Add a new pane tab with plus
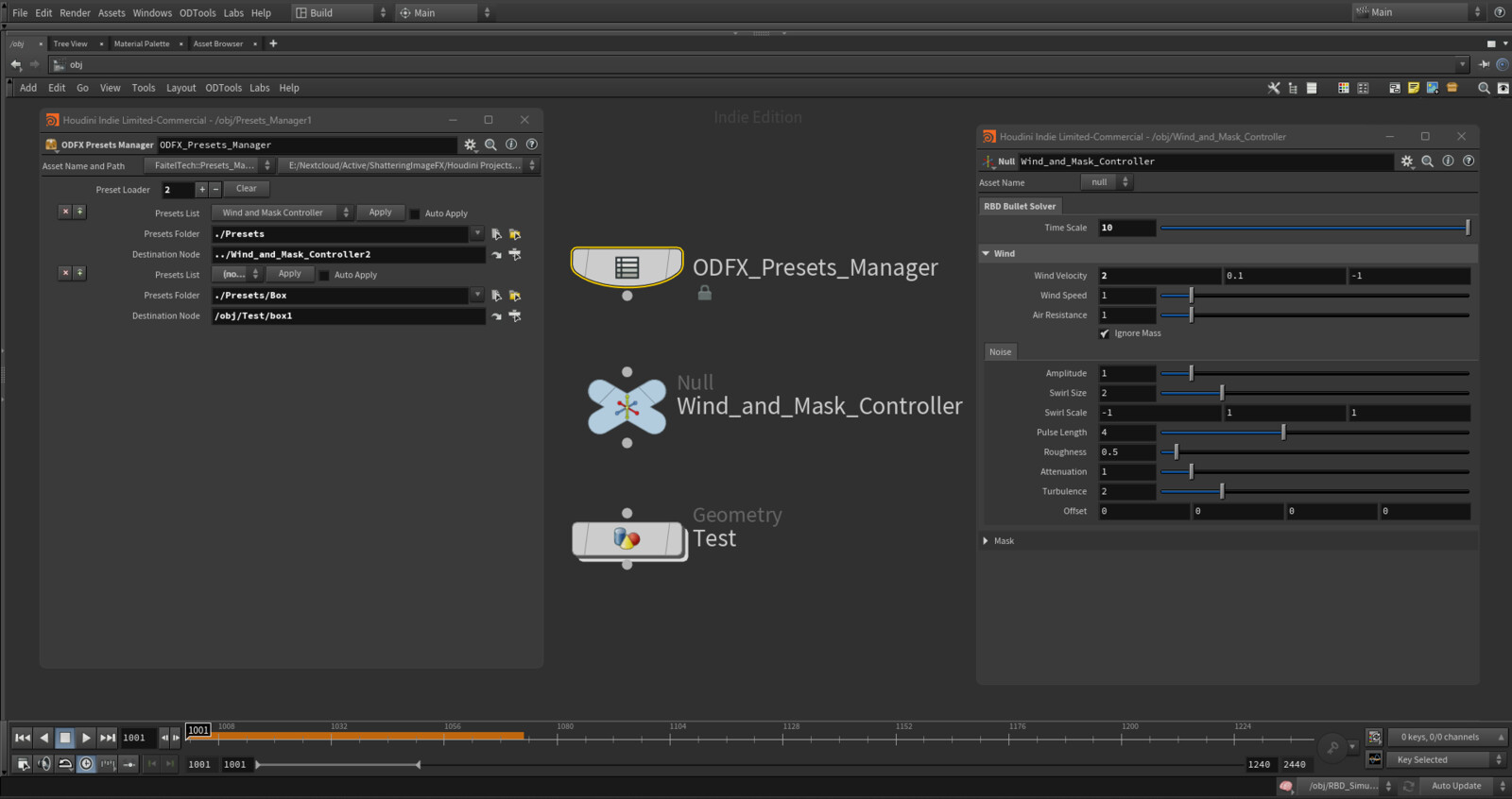The height and width of the screenshot is (799, 1512). point(273,43)
